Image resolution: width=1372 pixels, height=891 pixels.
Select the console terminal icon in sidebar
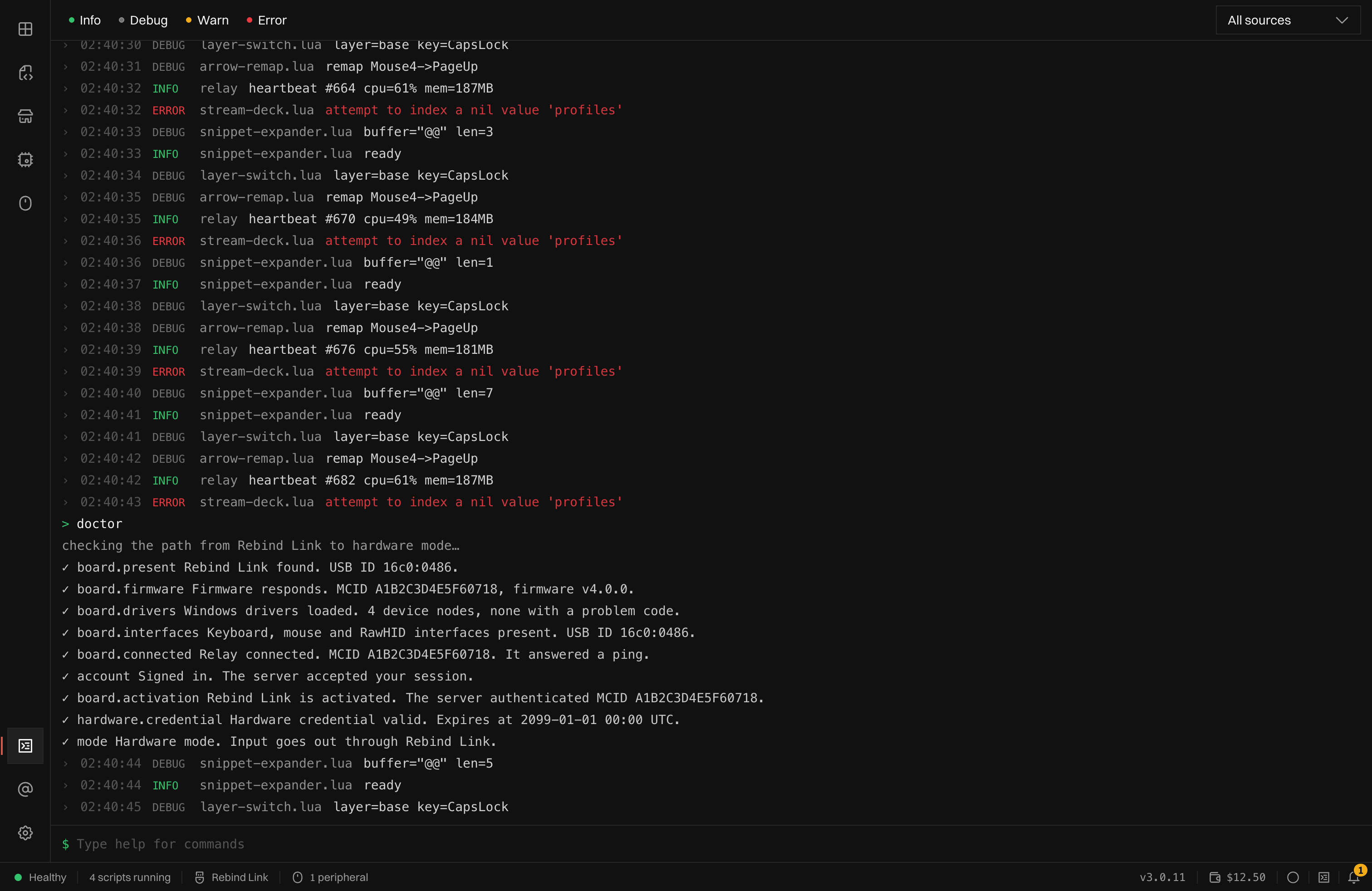[x=25, y=746]
